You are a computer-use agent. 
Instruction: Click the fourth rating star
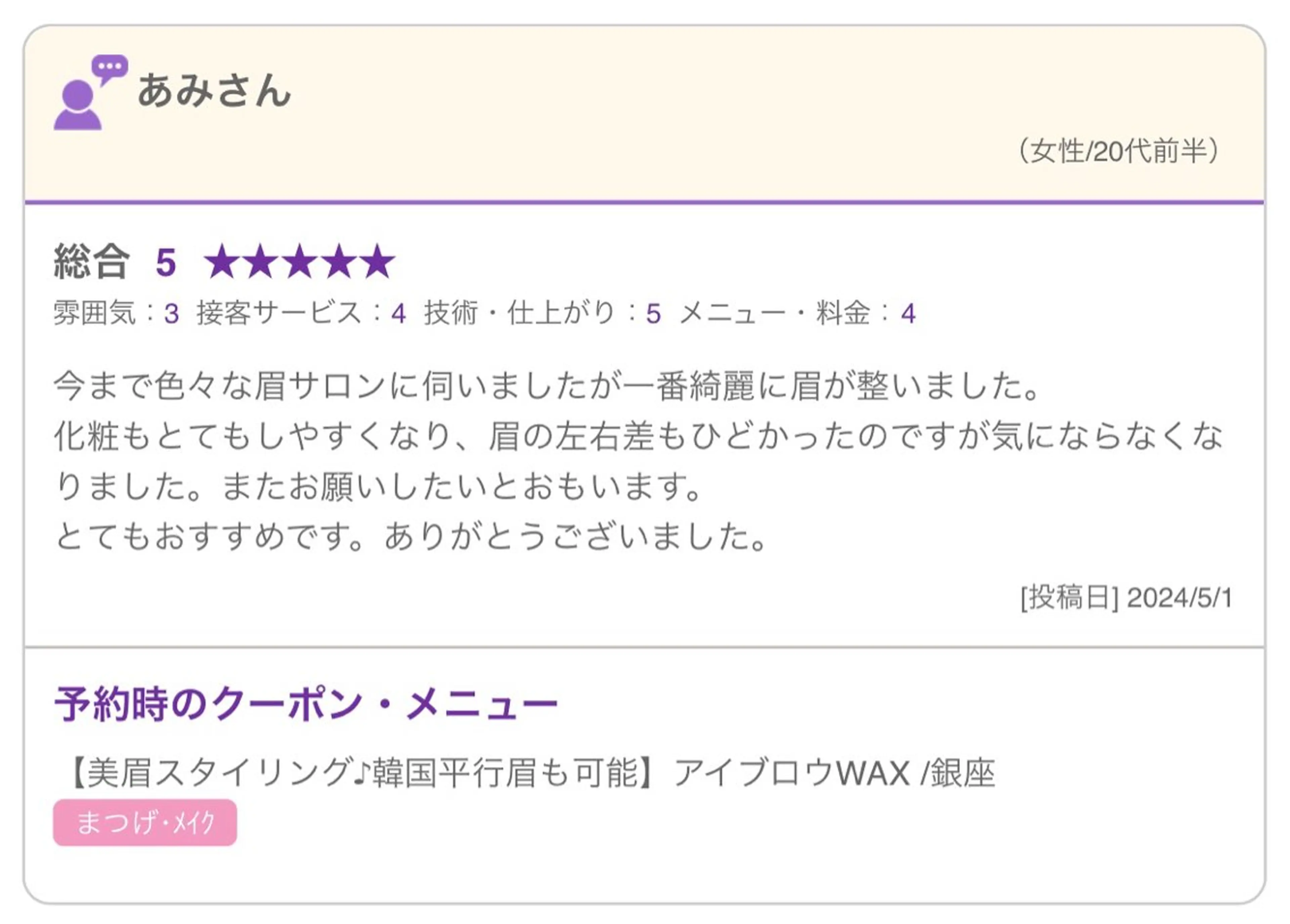(338, 262)
